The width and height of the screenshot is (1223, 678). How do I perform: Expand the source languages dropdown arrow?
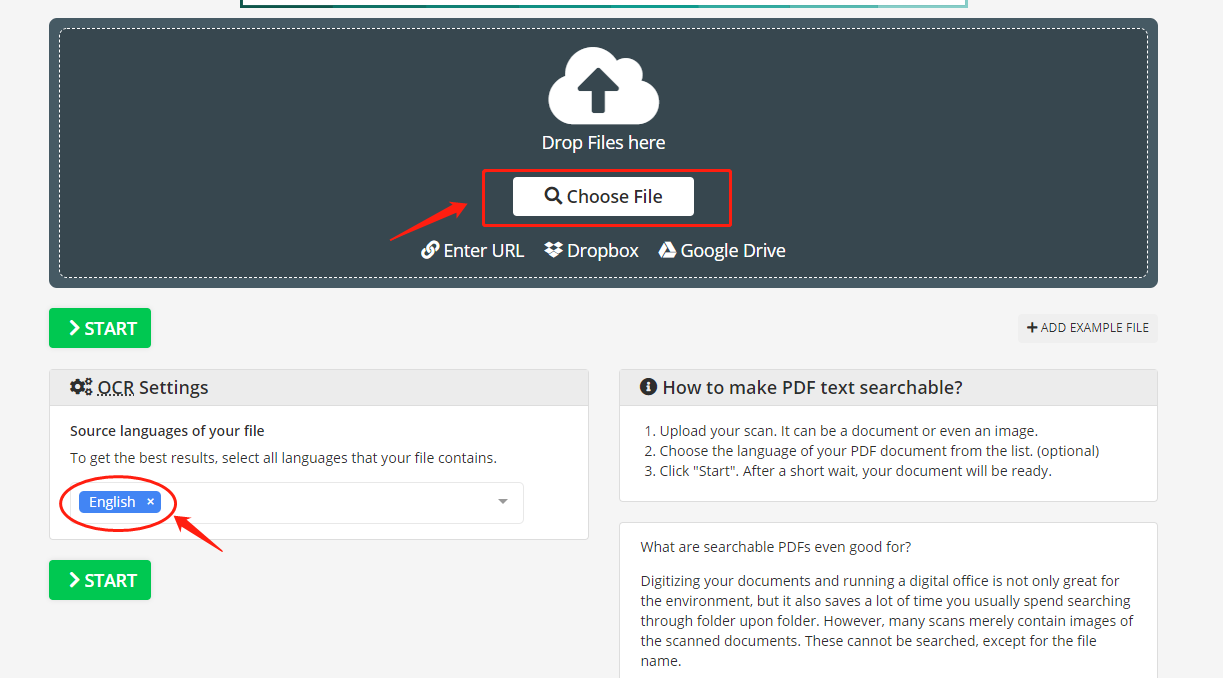(503, 502)
